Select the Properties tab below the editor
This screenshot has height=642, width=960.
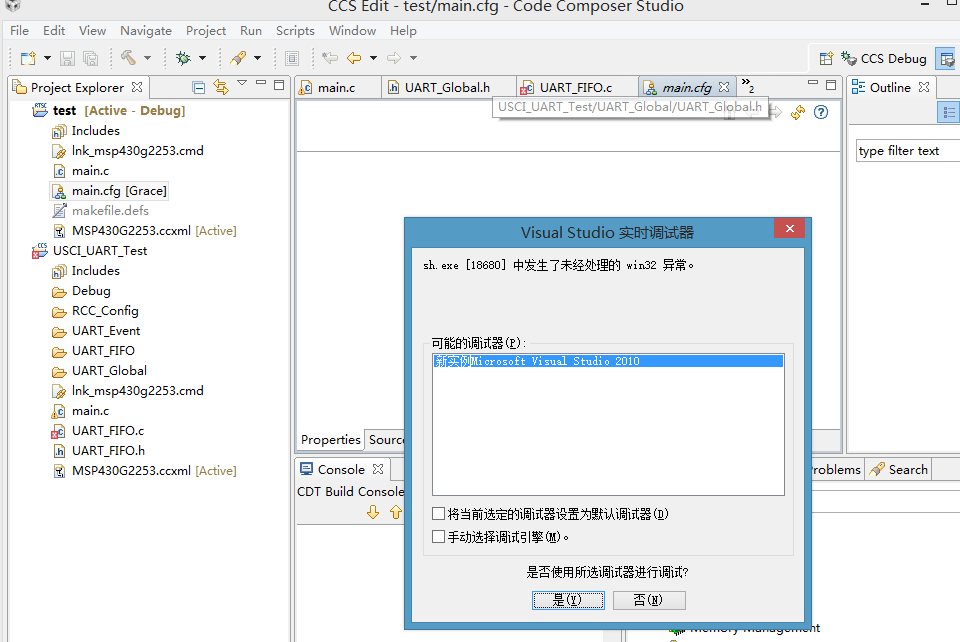pyautogui.click(x=331, y=439)
